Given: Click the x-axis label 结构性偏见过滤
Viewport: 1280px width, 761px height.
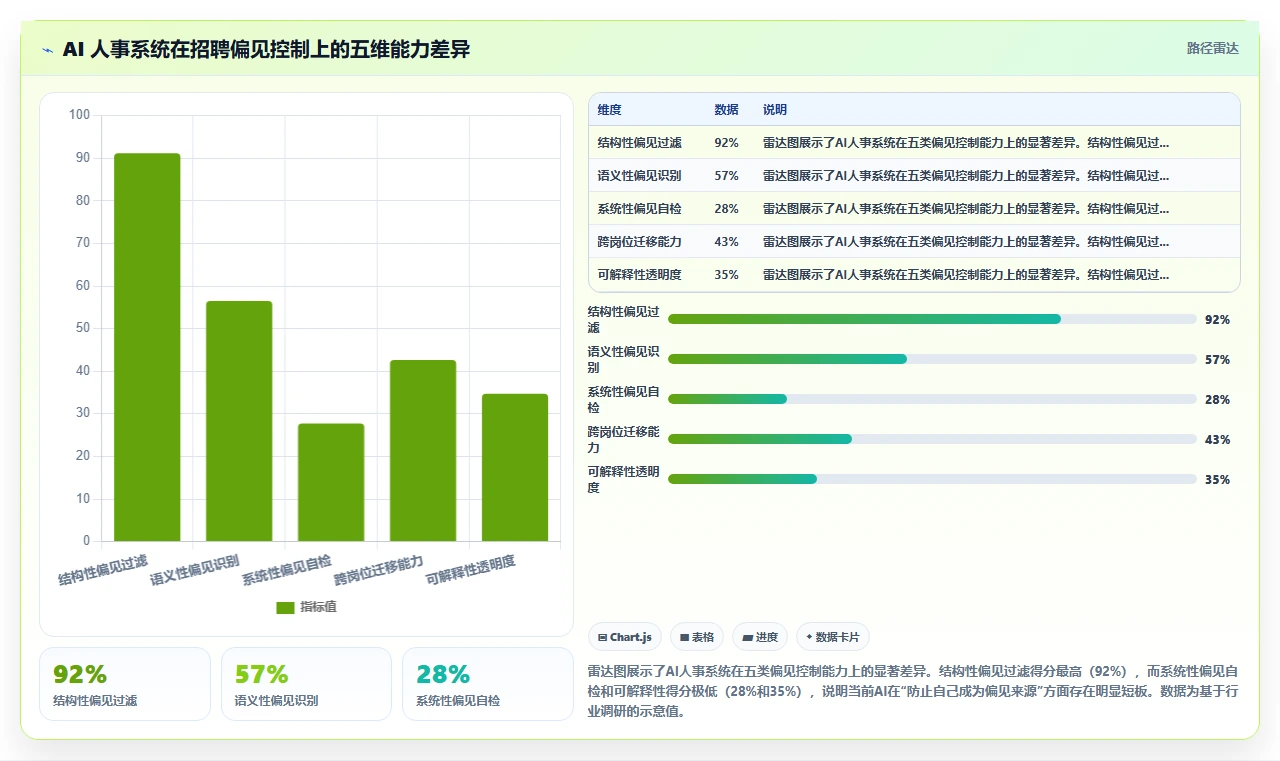Looking at the screenshot, I should (x=103, y=570).
